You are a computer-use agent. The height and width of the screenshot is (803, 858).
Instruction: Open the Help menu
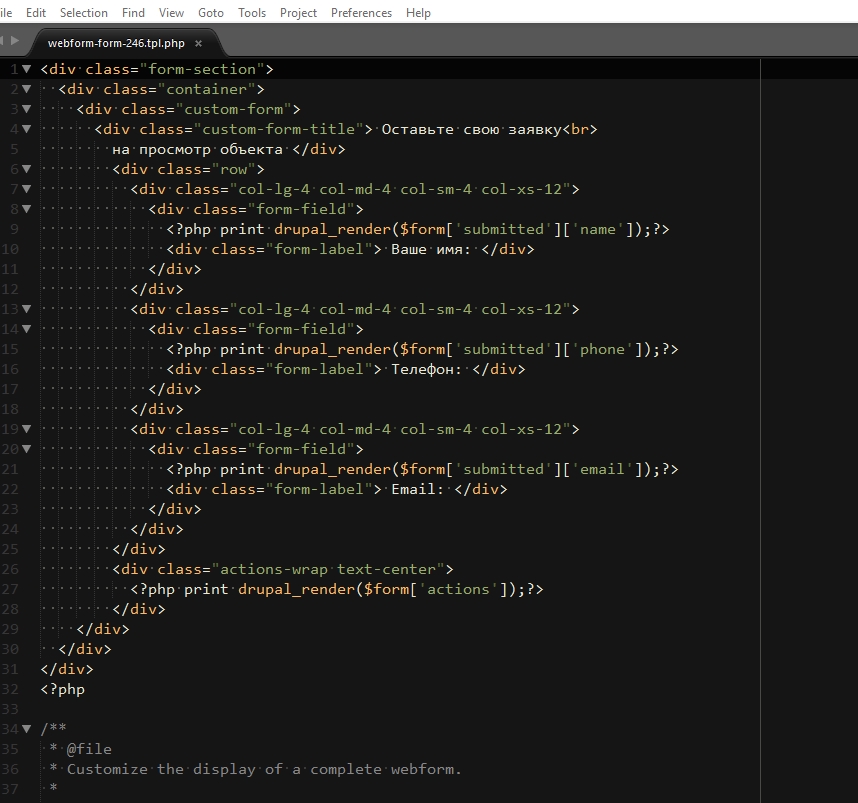coord(418,13)
